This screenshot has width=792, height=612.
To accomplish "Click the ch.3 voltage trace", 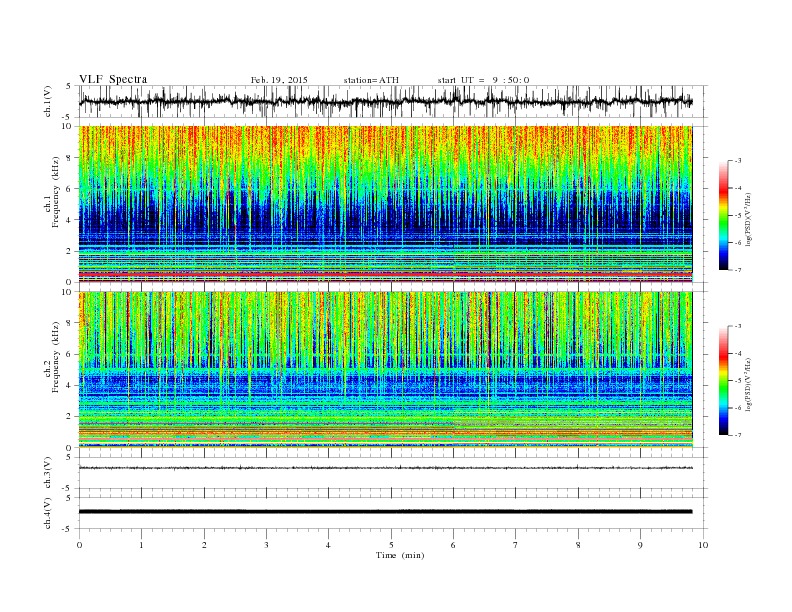I will (385, 468).
